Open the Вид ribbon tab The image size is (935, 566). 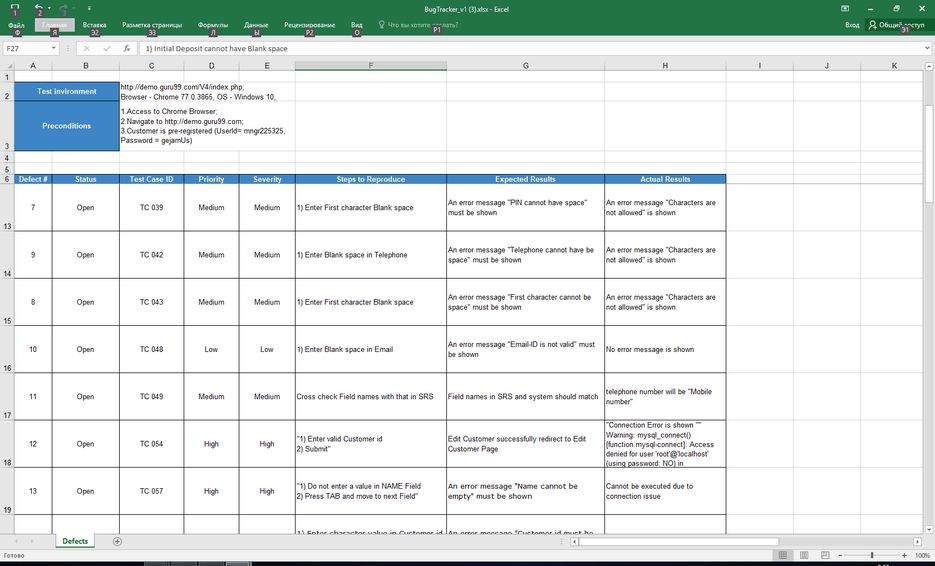[357, 25]
